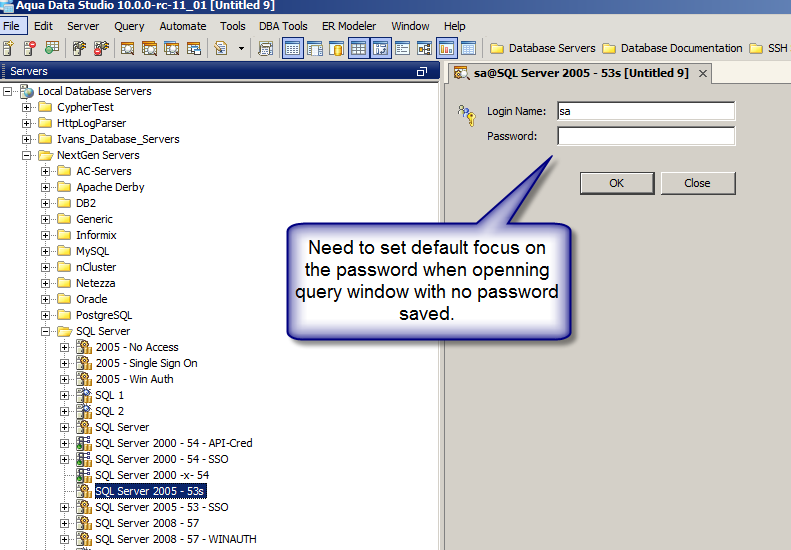Click the table with overlapping windows icon
Screen dimensions: 791x550
194,48
